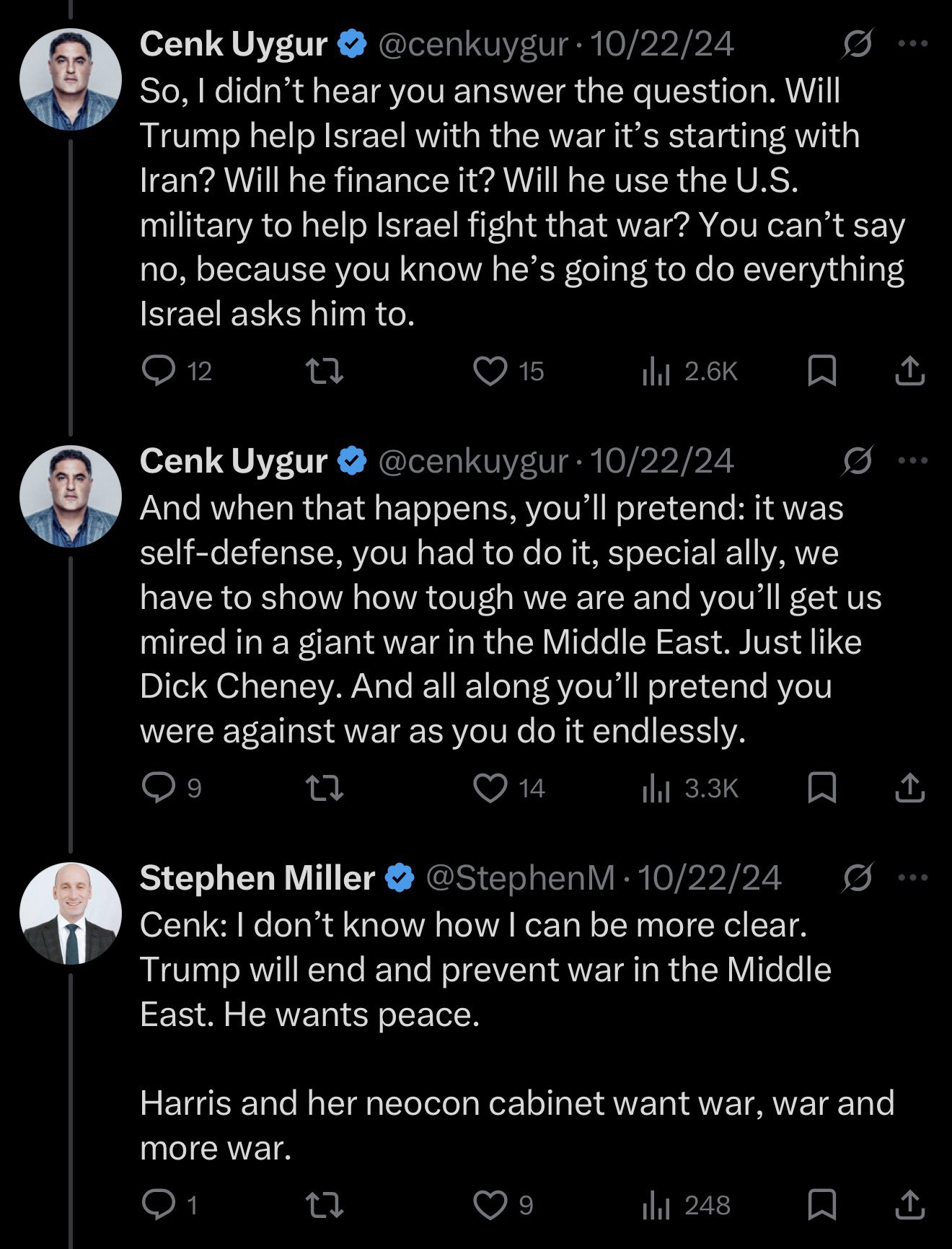This screenshot has height=1249, width=952.
Task: Open Stephen Miller's profile picture
Action: coord(71,913)
